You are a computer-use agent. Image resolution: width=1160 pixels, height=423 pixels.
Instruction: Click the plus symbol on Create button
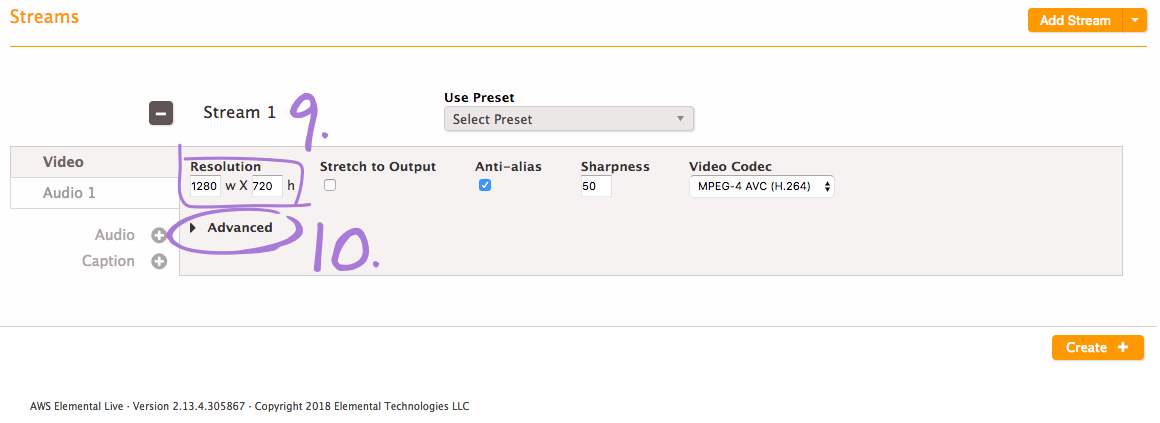pyautogui.click(x=1123, y=348)
